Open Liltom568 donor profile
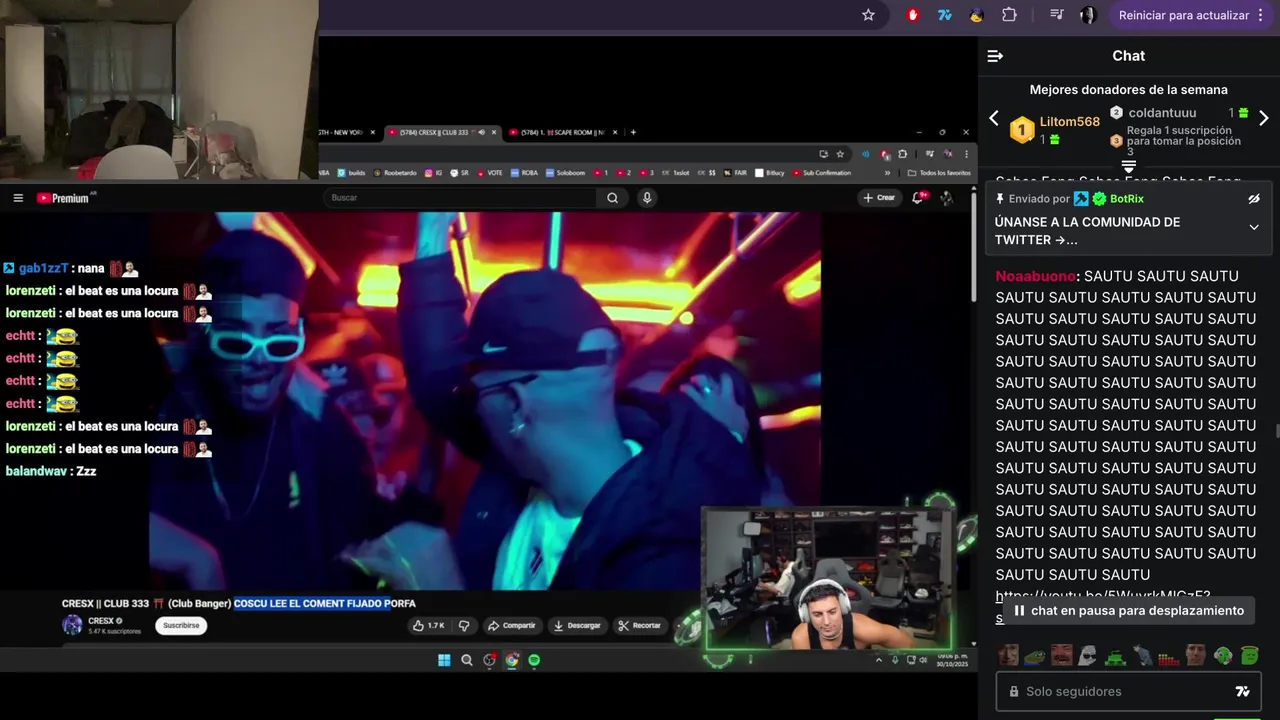Screen dimensions: 1280x720 (x=1069, y=122)
